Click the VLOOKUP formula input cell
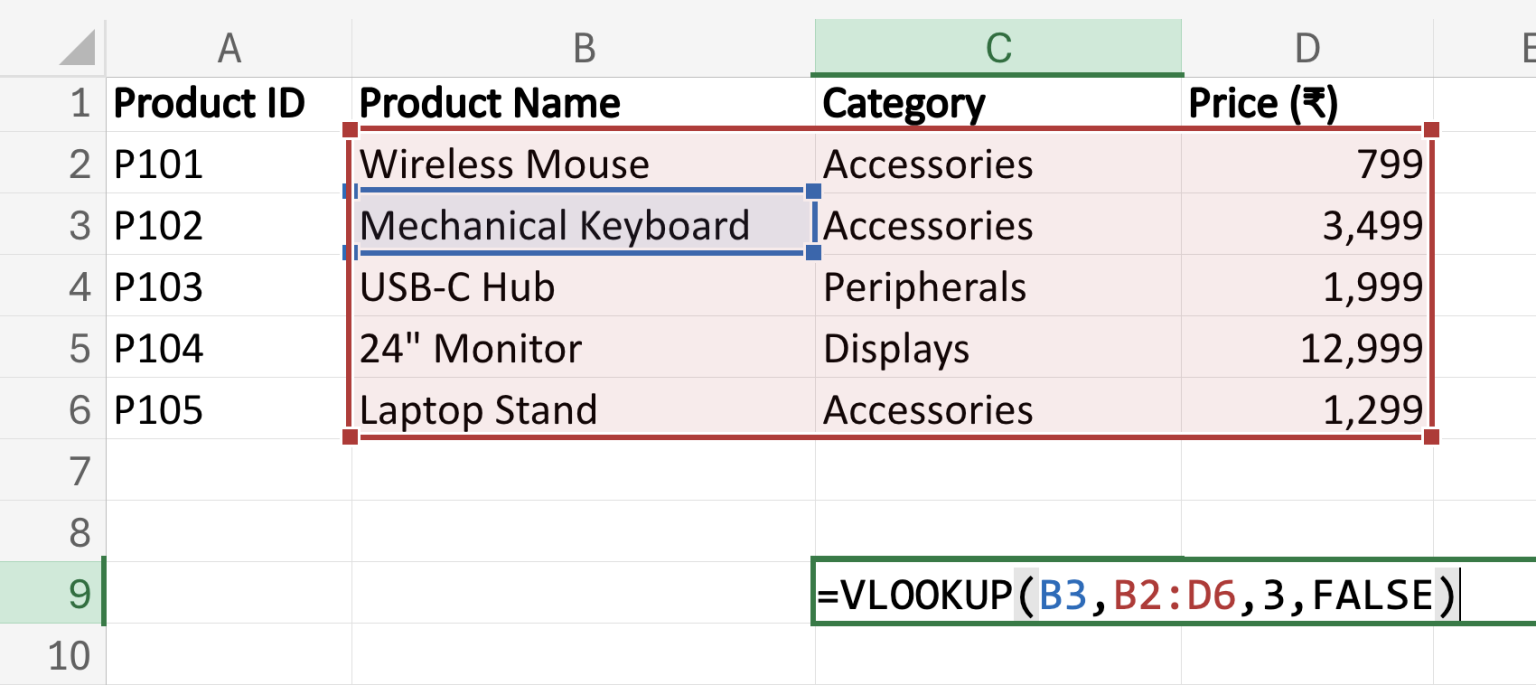 click(x=1175, y=594)
